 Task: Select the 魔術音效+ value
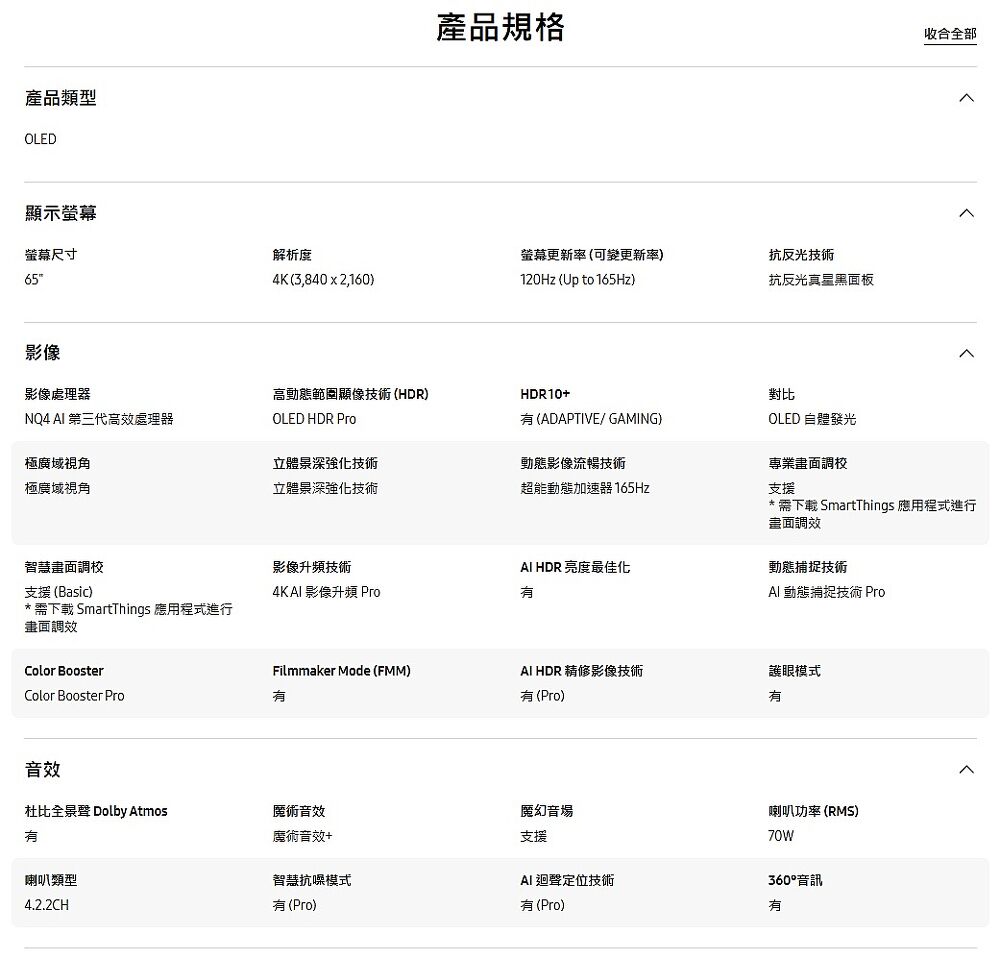302,836
